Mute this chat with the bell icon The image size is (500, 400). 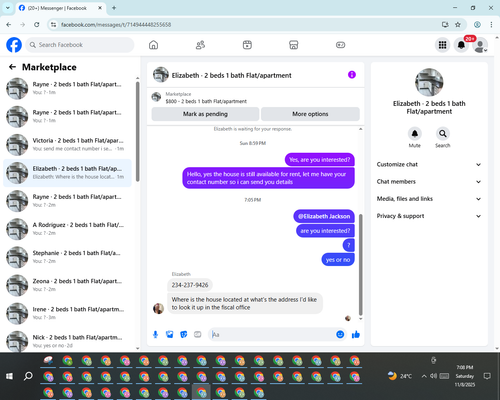coord(415,134)
